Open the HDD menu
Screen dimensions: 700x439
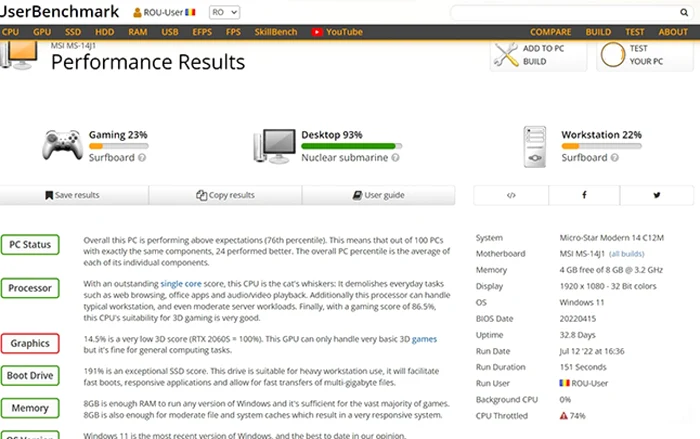[x=104, y=32]
